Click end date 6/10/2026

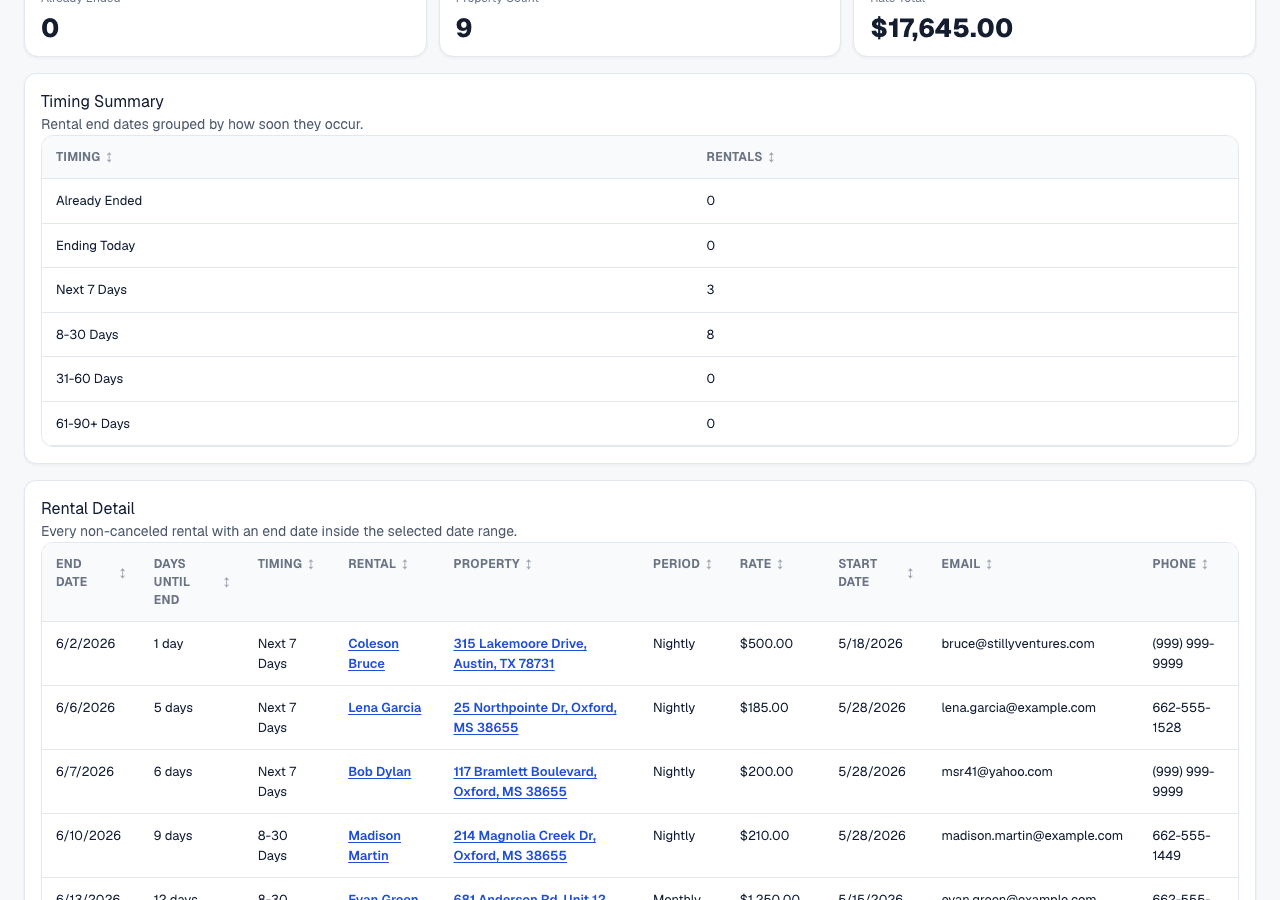coord(88,836)
